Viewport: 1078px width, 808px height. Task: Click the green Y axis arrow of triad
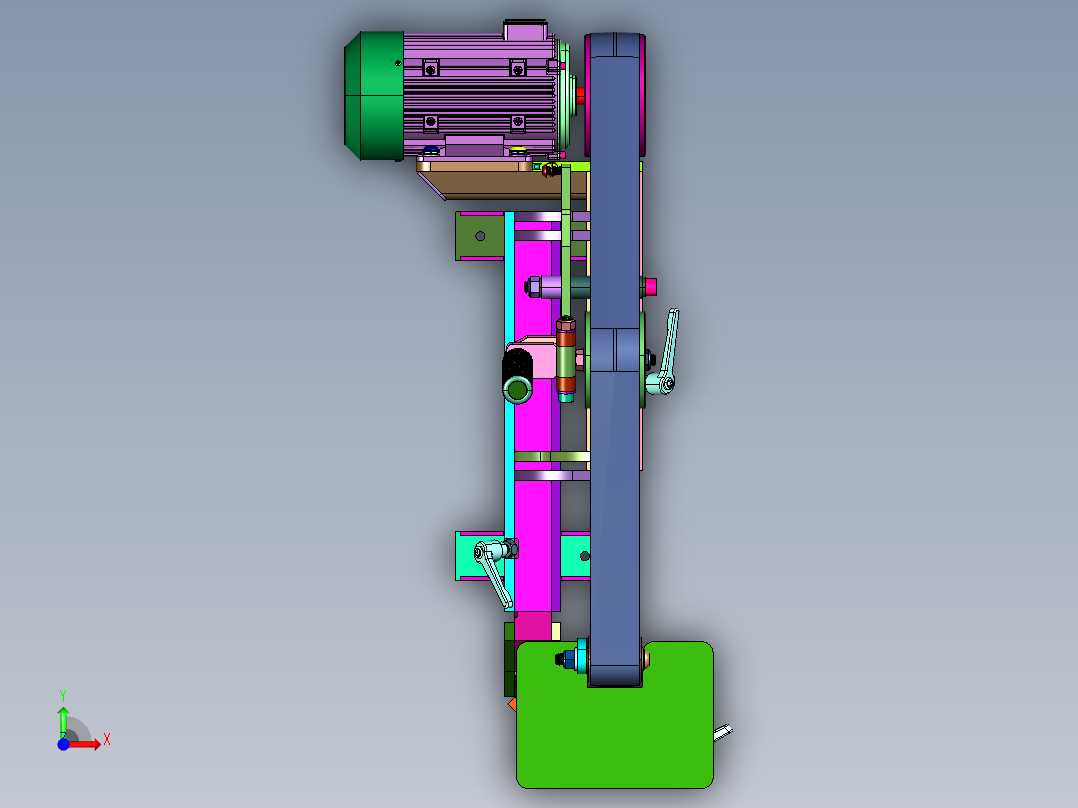pos(63,721)
